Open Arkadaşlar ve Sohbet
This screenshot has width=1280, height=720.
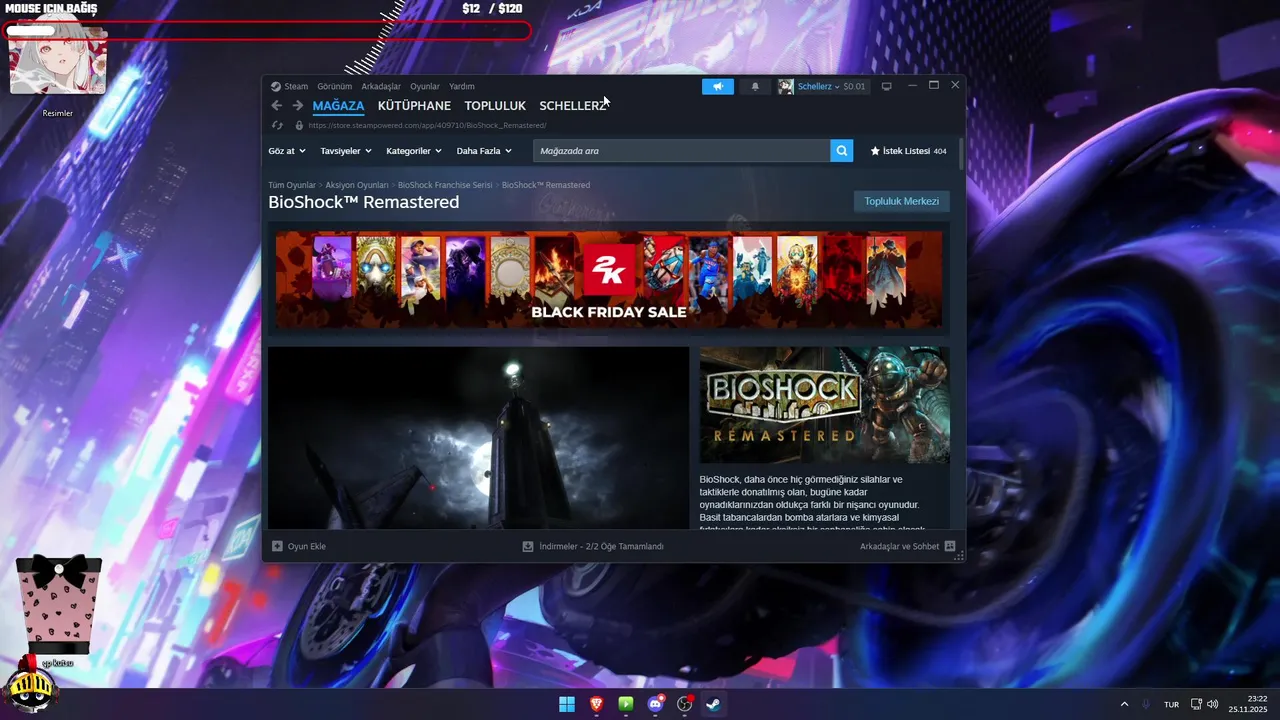tap(908, 546)
